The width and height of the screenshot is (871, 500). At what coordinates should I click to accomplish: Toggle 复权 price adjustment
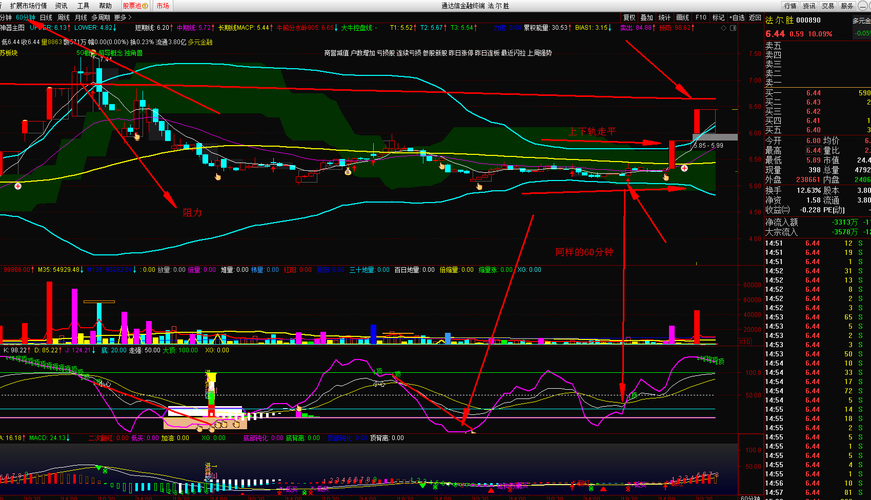tap(629, 18)
